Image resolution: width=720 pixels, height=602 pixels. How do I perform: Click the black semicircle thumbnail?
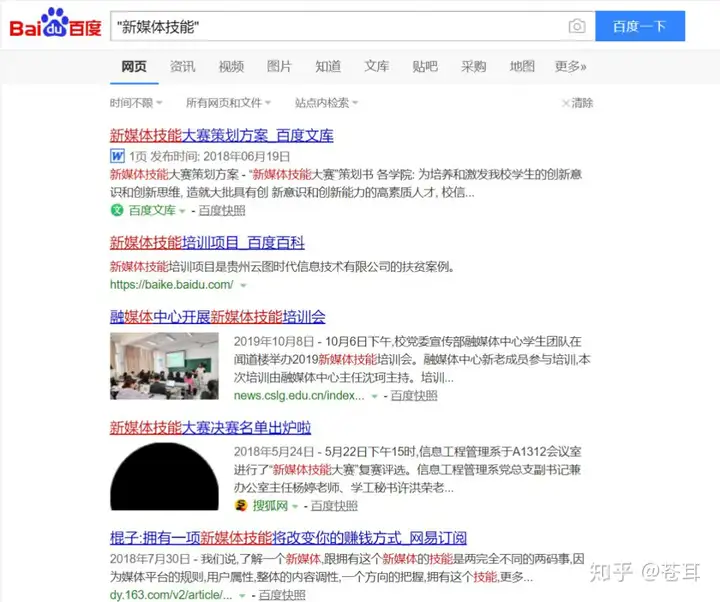click(x=164, y=477)
